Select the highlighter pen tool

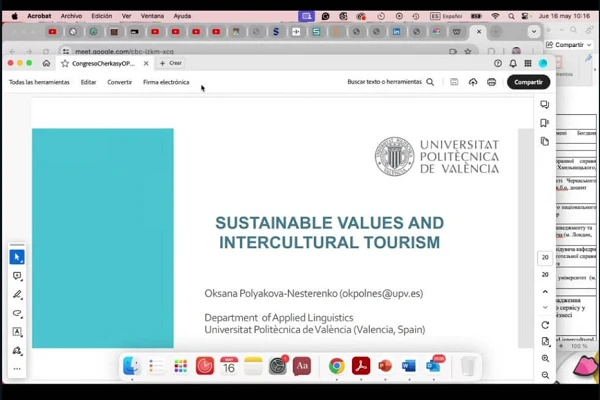[17, 295]
